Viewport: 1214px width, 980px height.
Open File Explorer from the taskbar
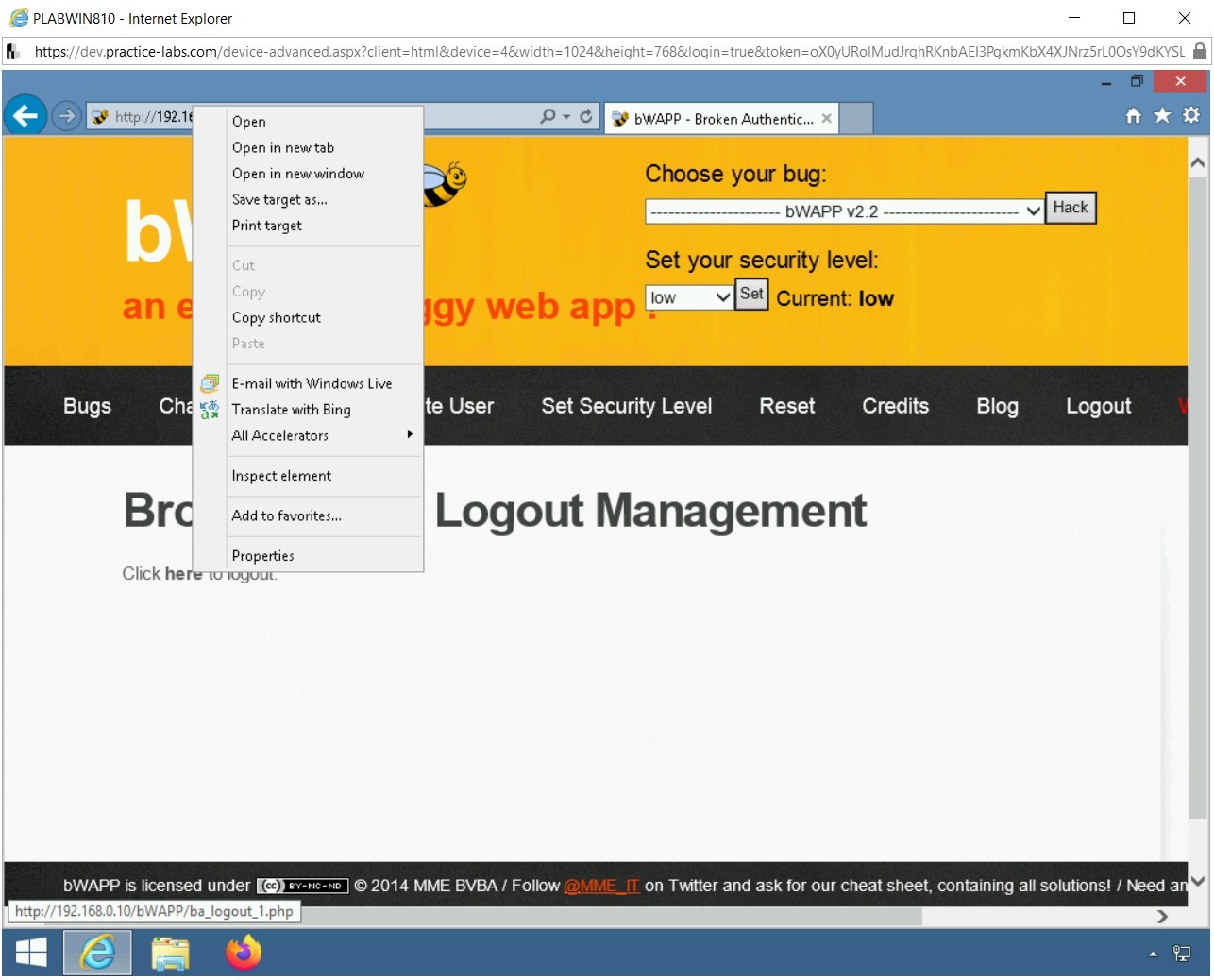170,953
